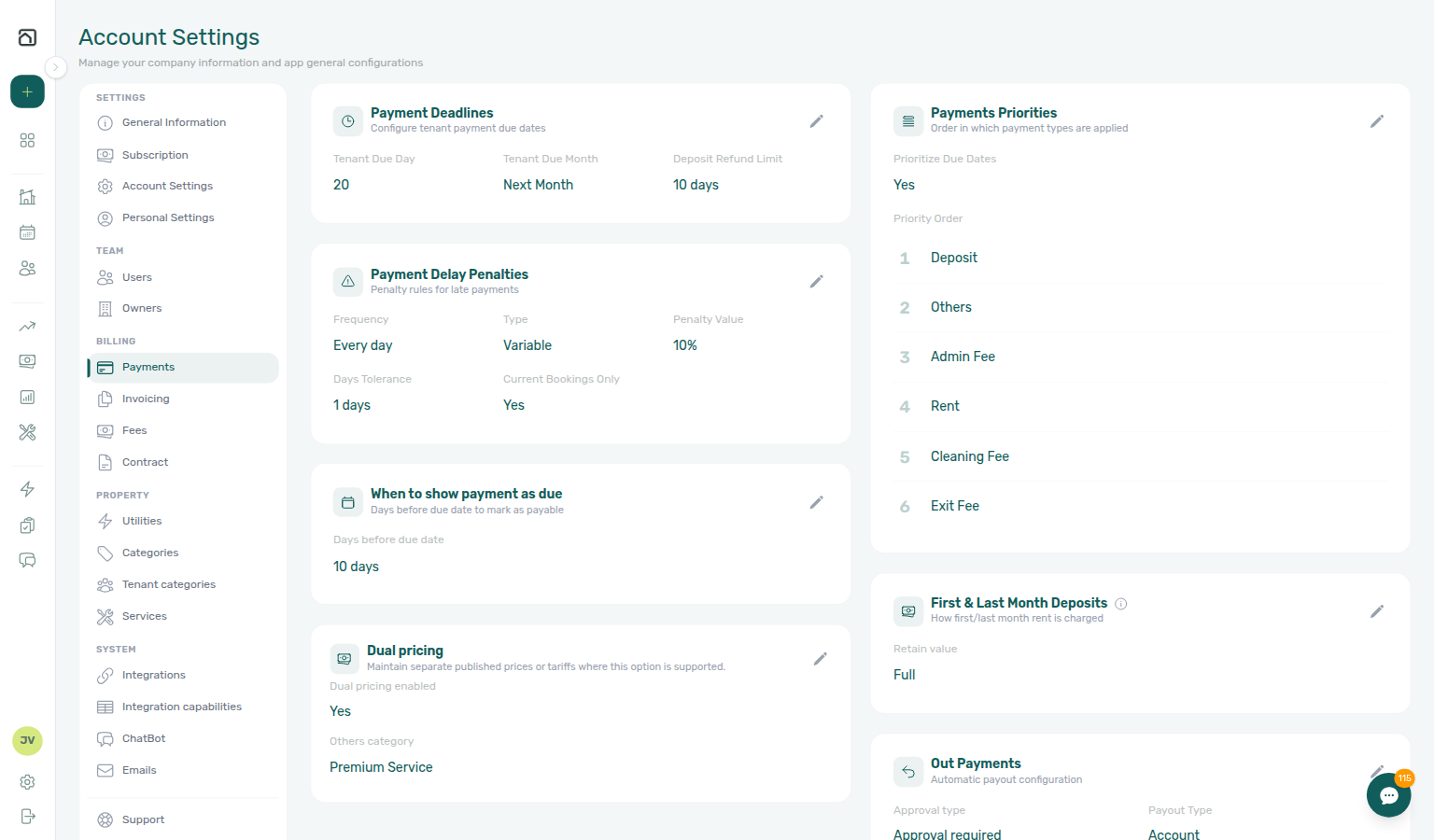Click info icon beside First & Last Month Deposits
Image resolution: width=1434 pixels, height=840 pixels.
point(1121,604)
